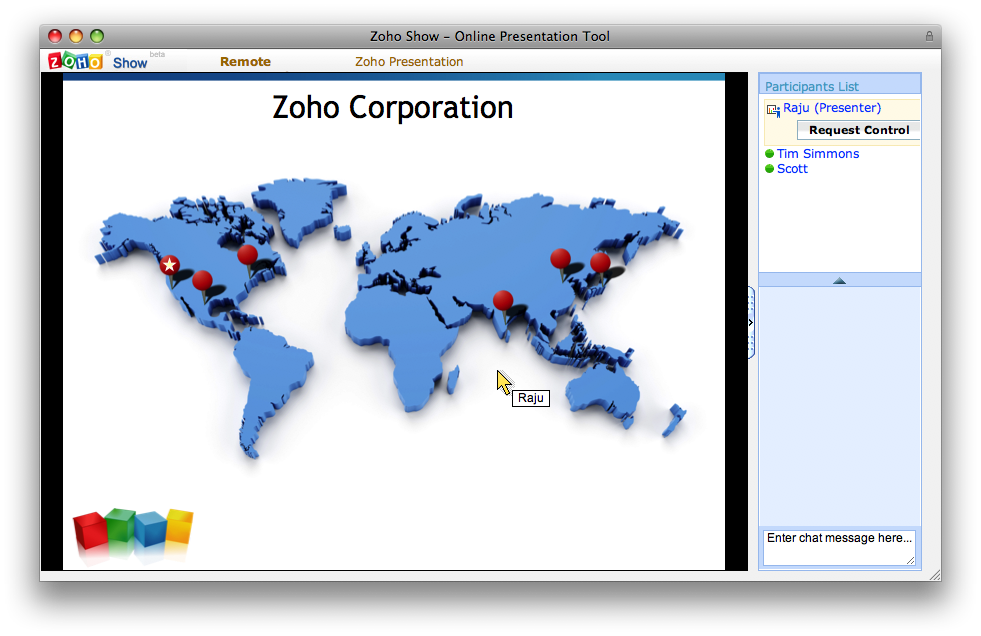981x636 pixels.
Task: Click the Zoho Show logo
Action: click(98, 61)
